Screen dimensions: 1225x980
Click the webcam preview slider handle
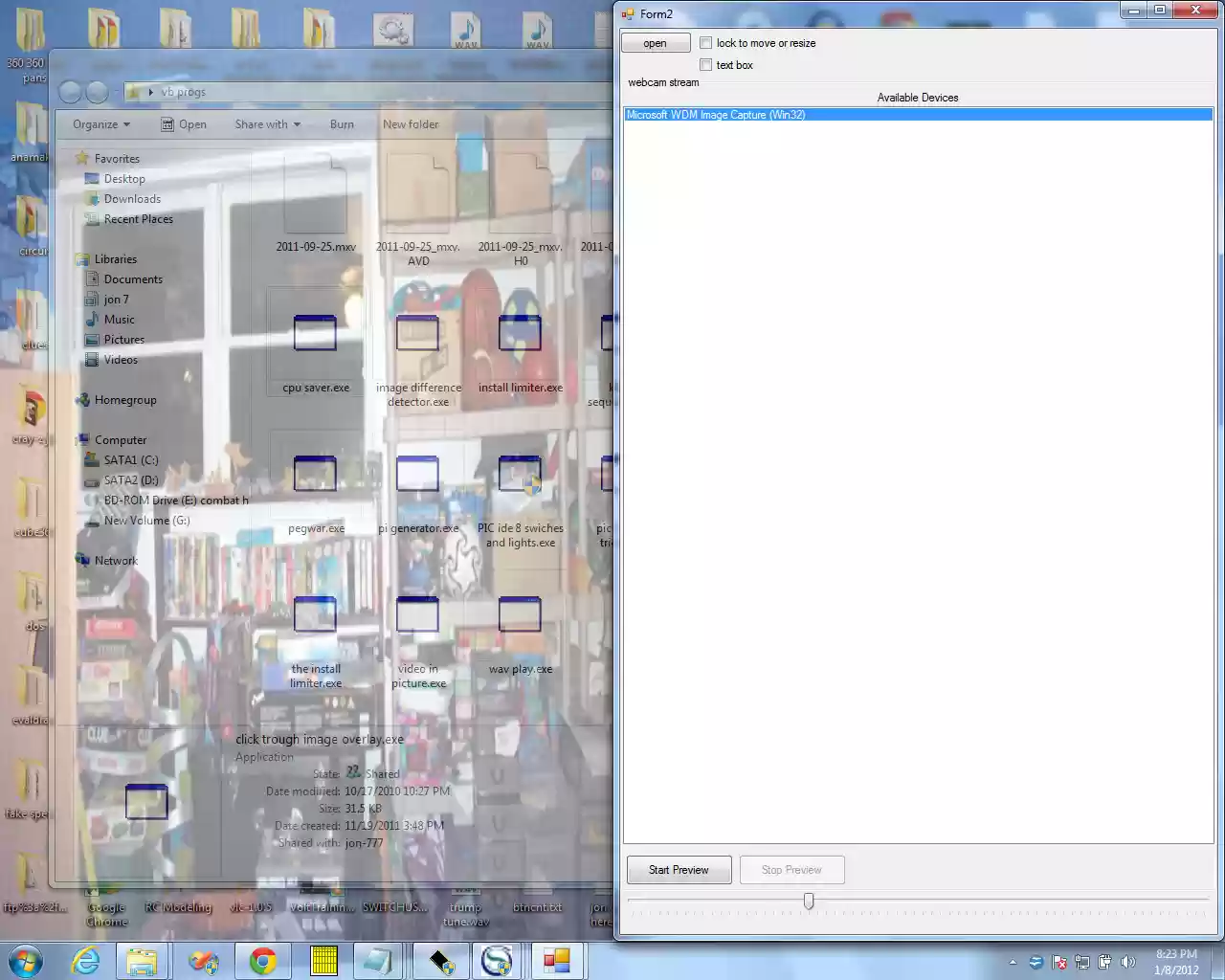tap(809, 901)
